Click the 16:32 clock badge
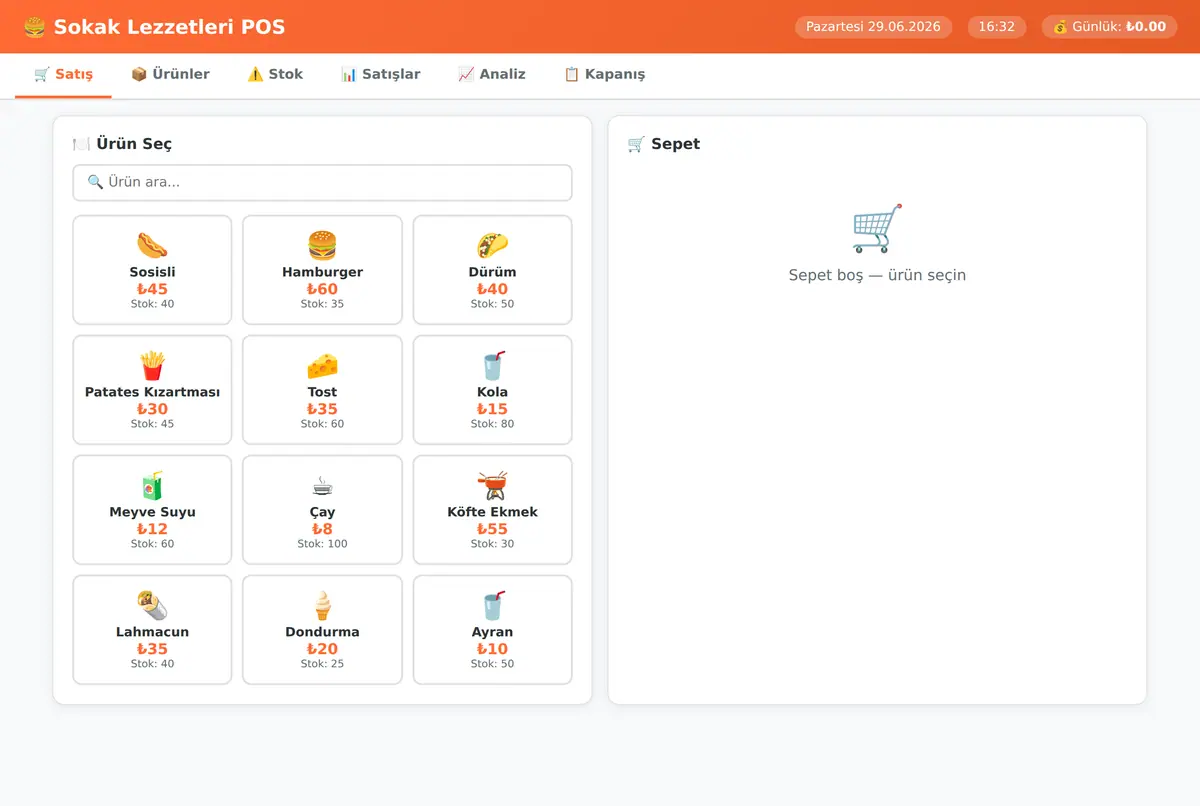This screenshot has height=806, width=1200. [x=997, y=27]
